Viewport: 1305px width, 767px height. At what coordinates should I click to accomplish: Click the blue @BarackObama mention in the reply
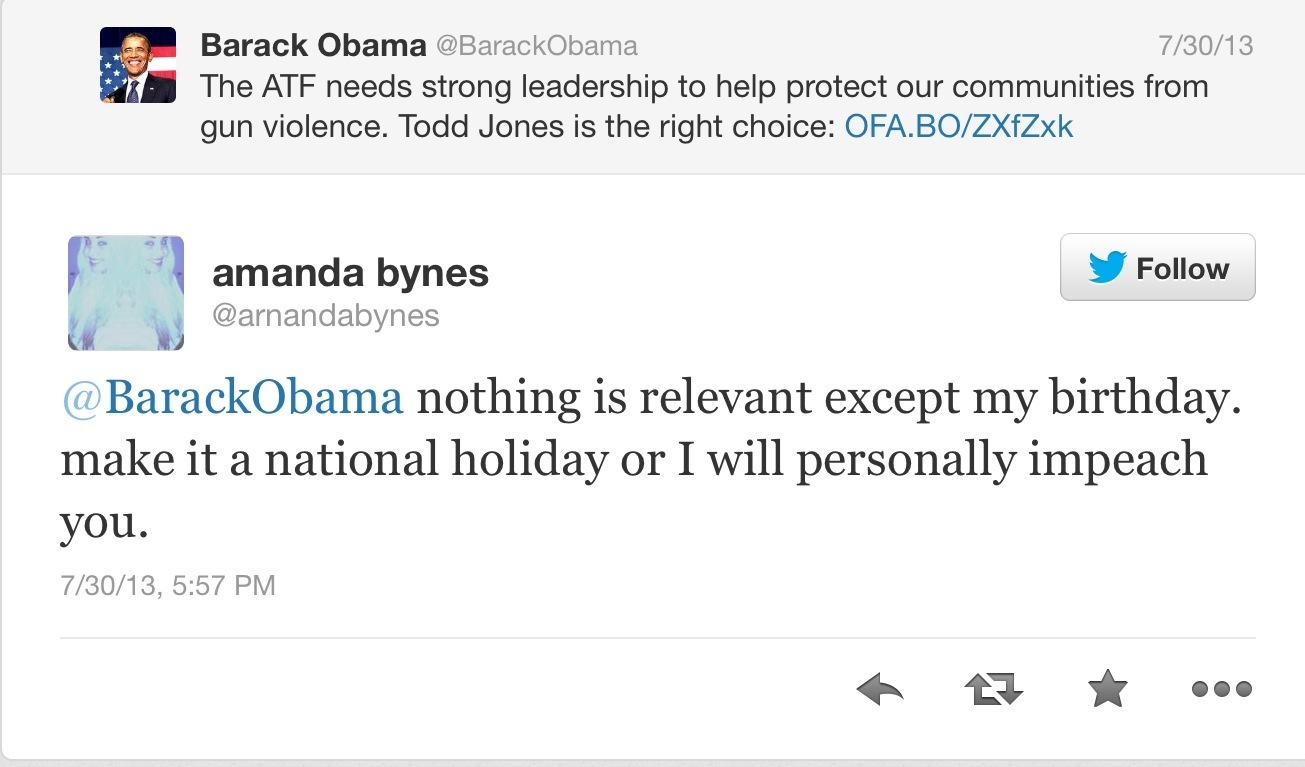pos(232,398)
